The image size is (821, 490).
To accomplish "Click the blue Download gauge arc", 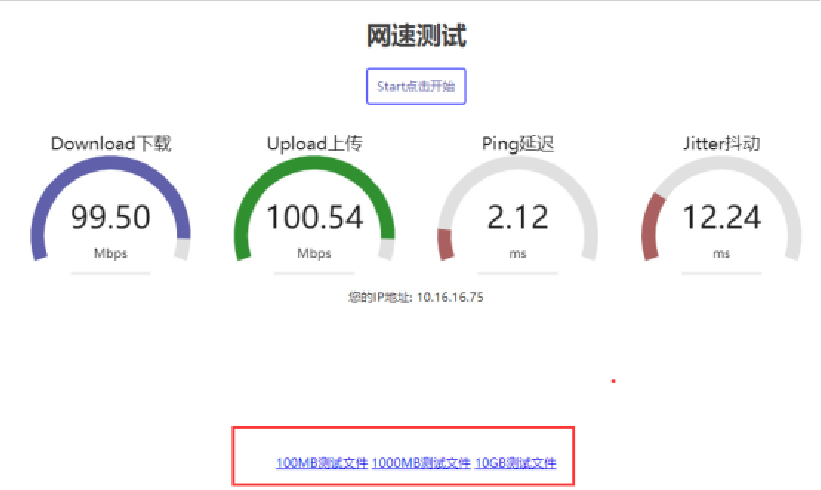I will pyautogui.click(x=60, y=181).
